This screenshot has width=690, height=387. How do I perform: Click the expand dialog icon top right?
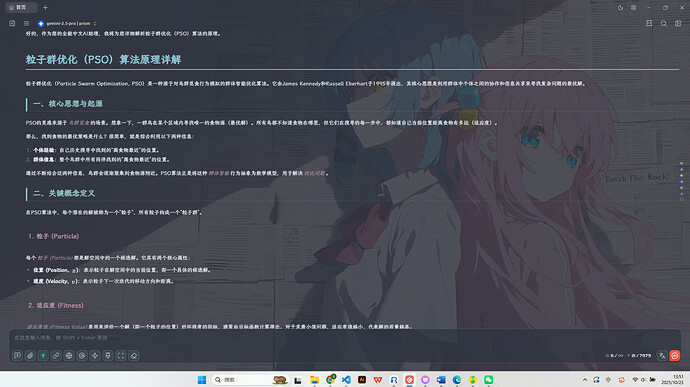(x=649, y=23)
